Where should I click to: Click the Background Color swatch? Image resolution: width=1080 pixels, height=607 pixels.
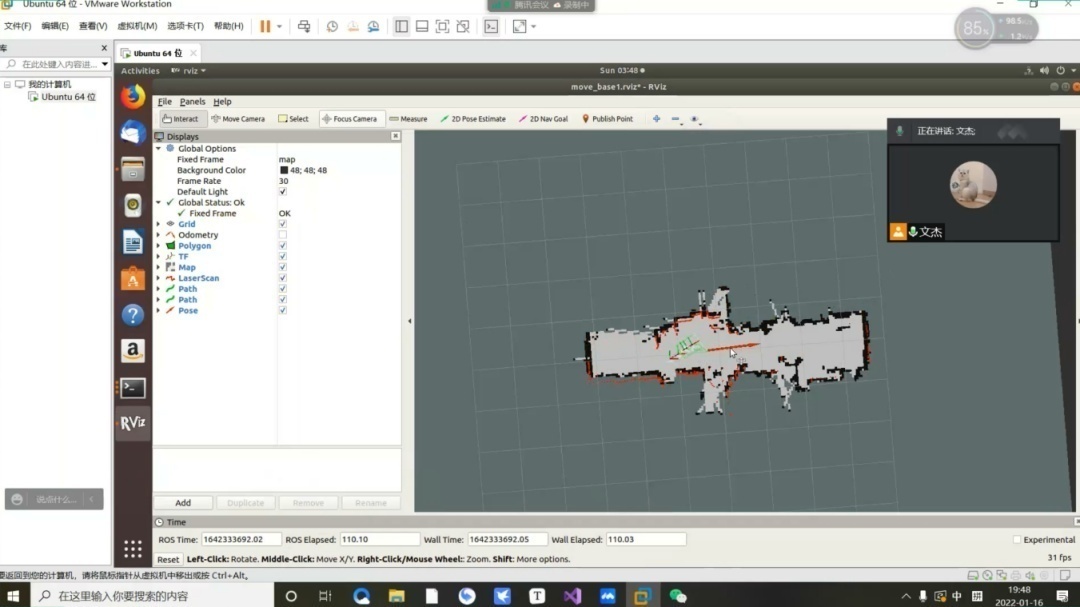284,171
